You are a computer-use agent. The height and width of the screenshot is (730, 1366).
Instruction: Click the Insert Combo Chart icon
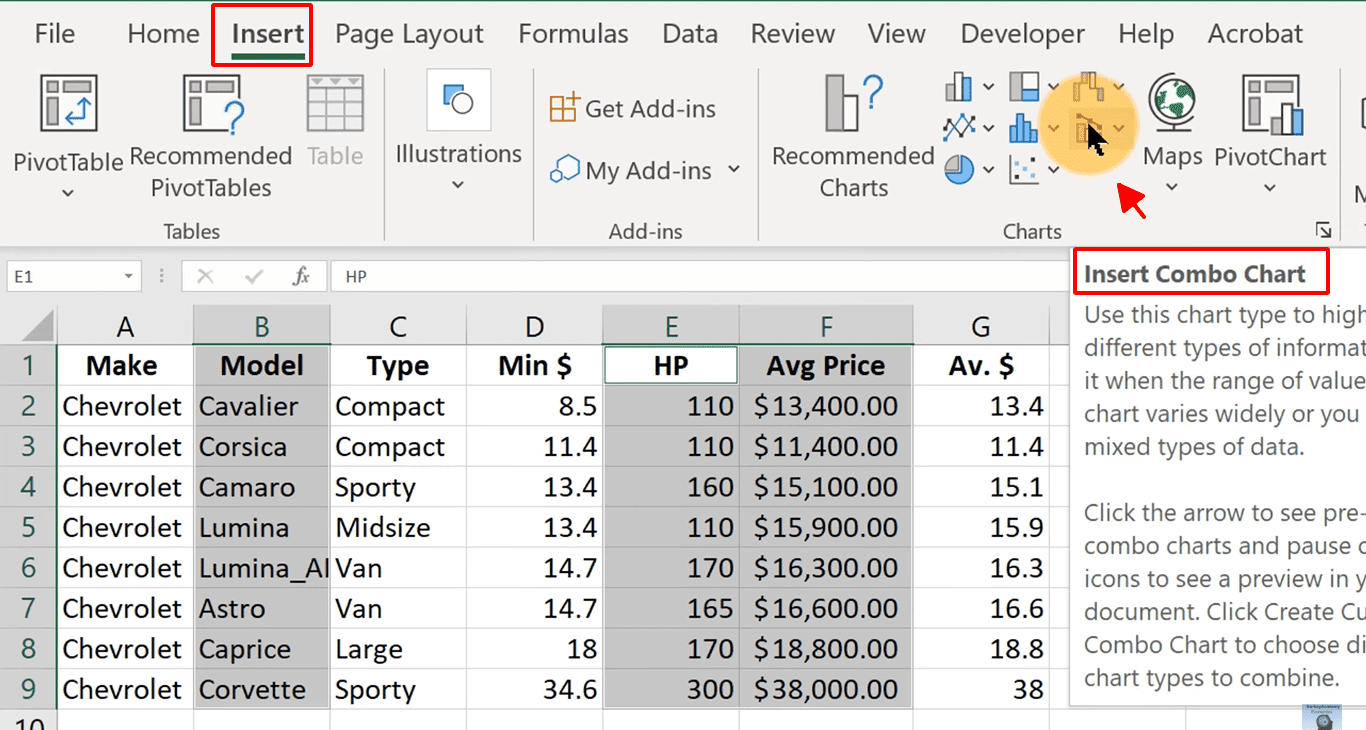1089,129
